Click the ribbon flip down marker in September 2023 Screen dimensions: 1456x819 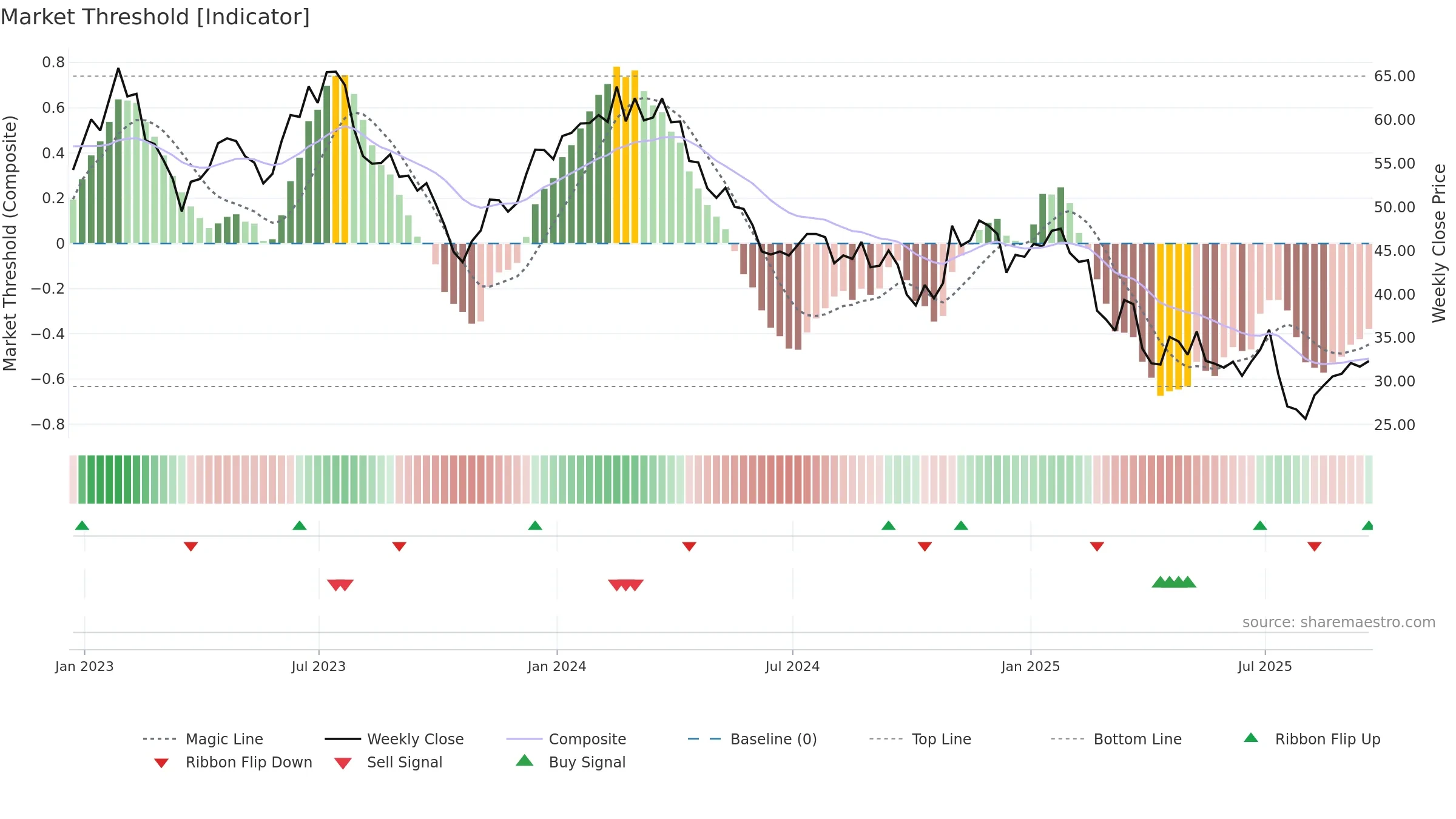(x=399, y=547)
